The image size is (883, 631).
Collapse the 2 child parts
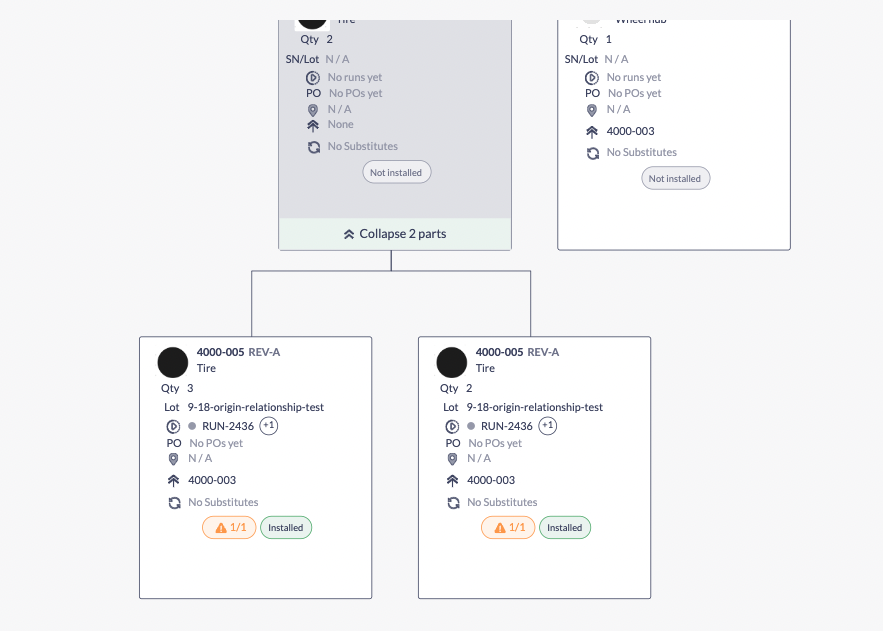(x=395, y=234)
